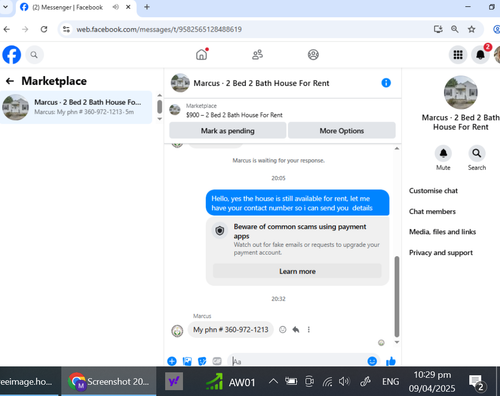Viewport: 500px width, 396px height.
Task: Show hidden system tray icons chevron
Action: point(273,381)
